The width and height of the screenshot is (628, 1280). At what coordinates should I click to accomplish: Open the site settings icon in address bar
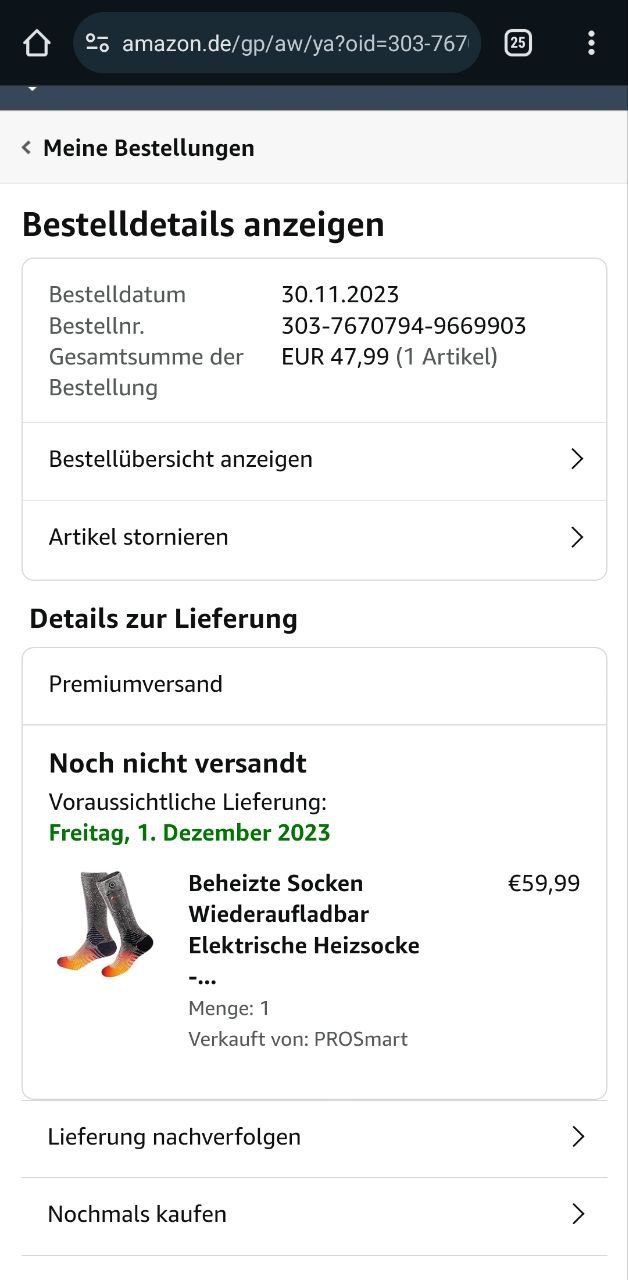(x=97, y=43)
